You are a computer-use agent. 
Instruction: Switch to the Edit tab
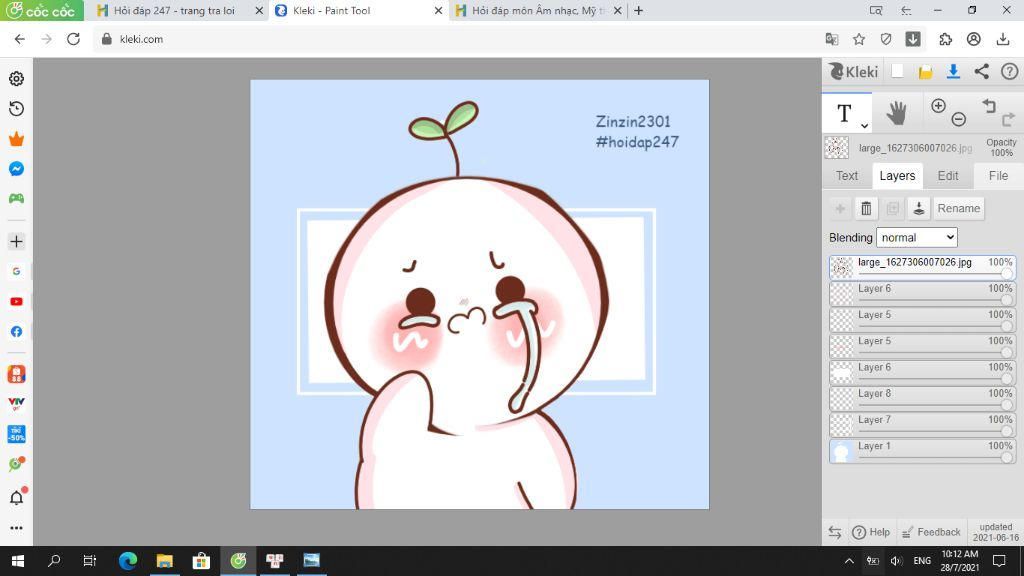click(948, 176)
